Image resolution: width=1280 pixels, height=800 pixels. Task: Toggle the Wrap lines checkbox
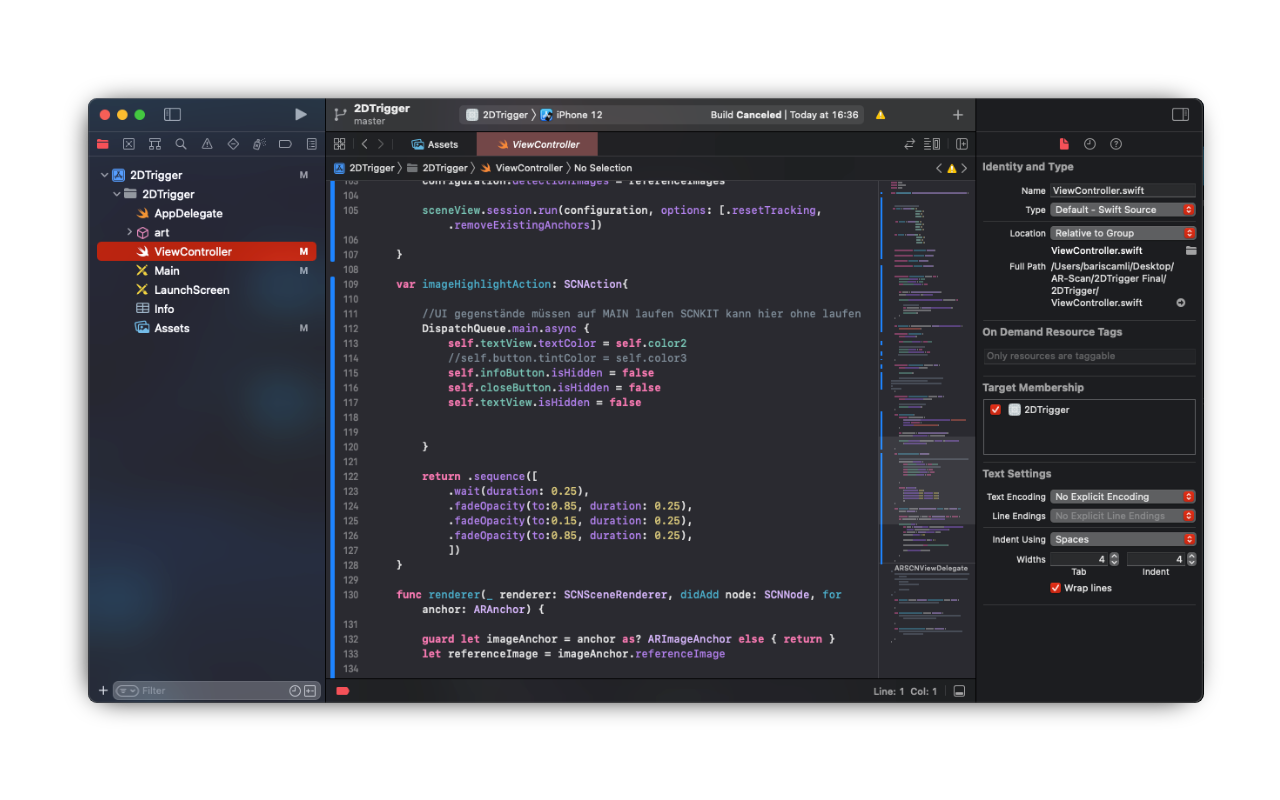click(x=1055, y=588)
